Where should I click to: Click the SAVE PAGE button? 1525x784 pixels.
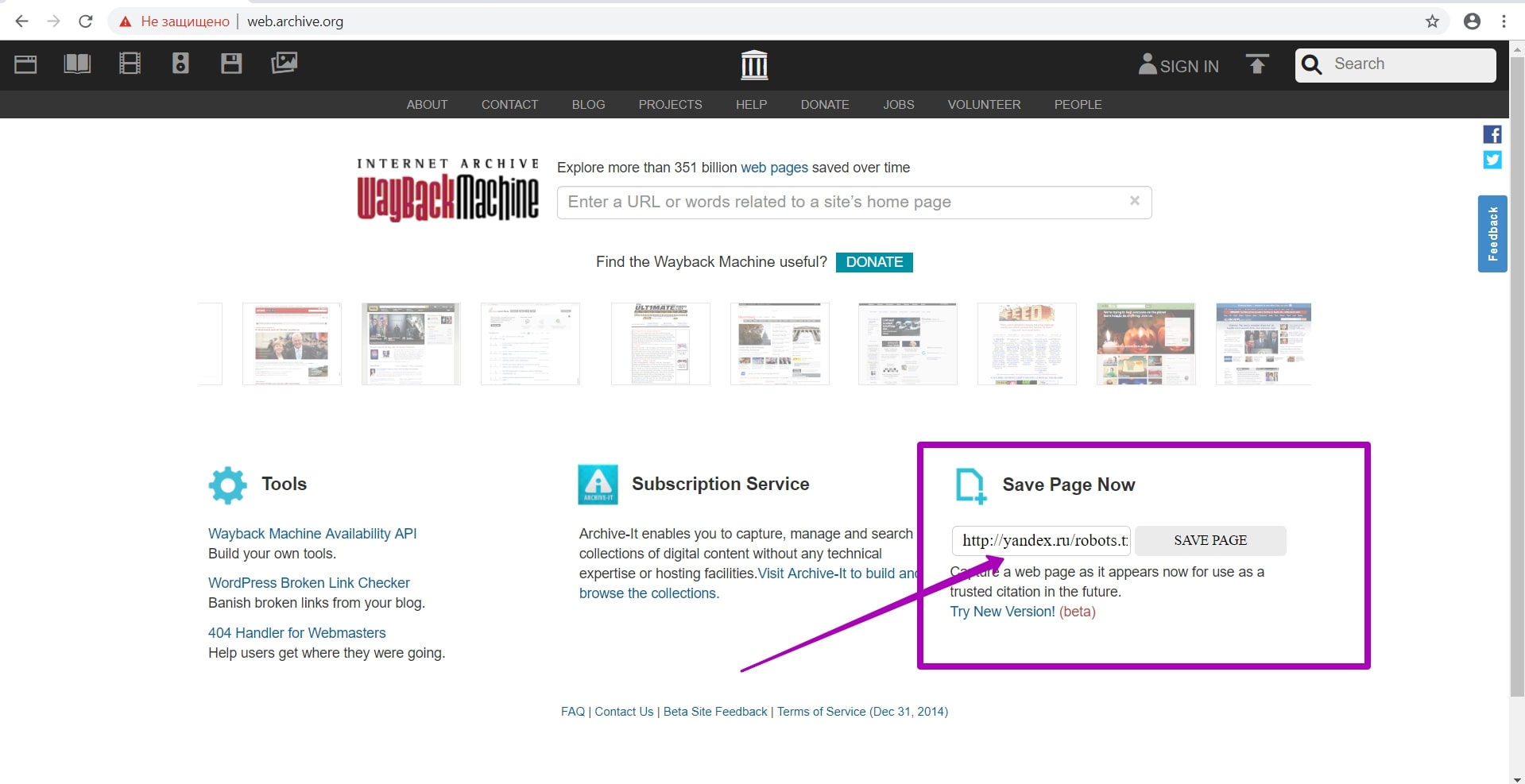[x=1210, y=540]
